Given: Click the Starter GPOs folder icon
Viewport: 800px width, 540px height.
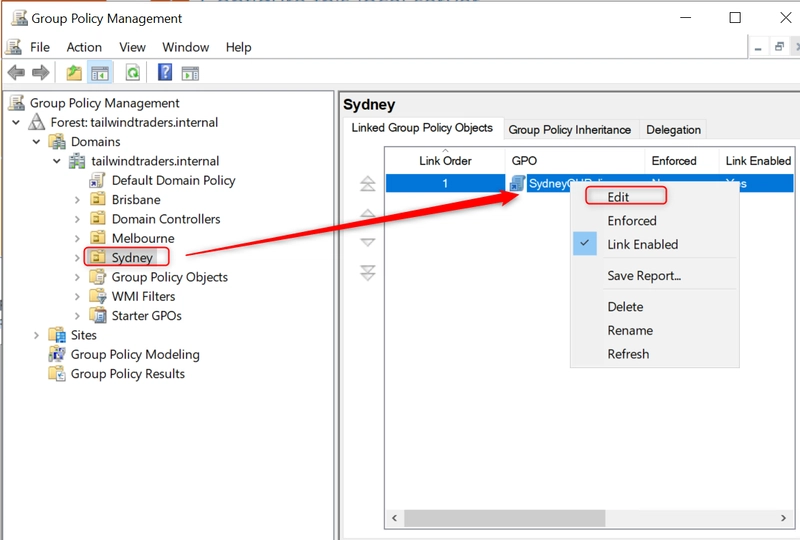Looking at the screenshot, I should pyautogui.click(x=97, y=315).
